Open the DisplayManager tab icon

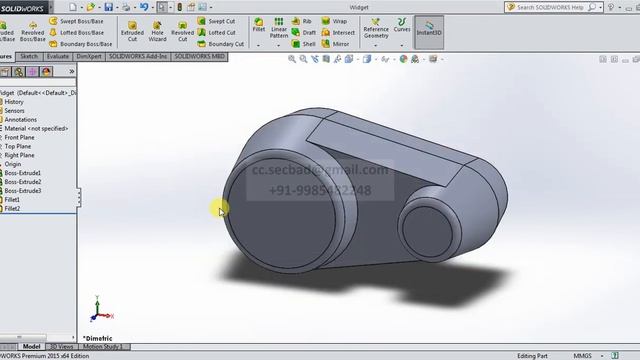tap(46, 72)
